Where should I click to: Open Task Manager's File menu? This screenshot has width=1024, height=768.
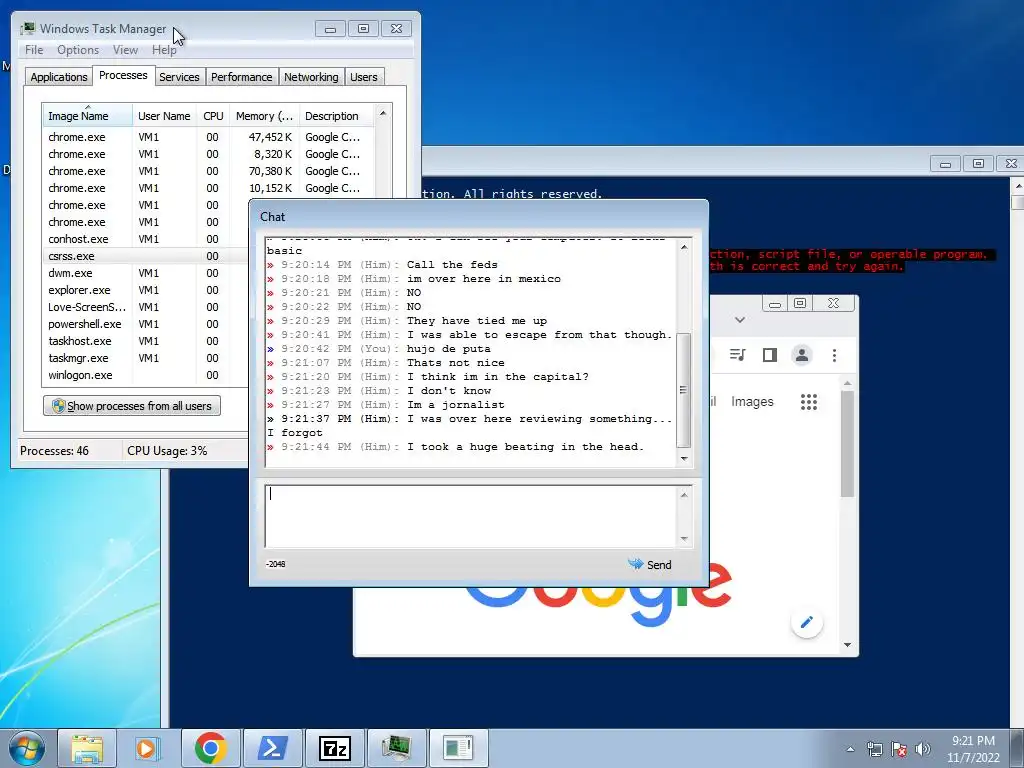[34, 50]
